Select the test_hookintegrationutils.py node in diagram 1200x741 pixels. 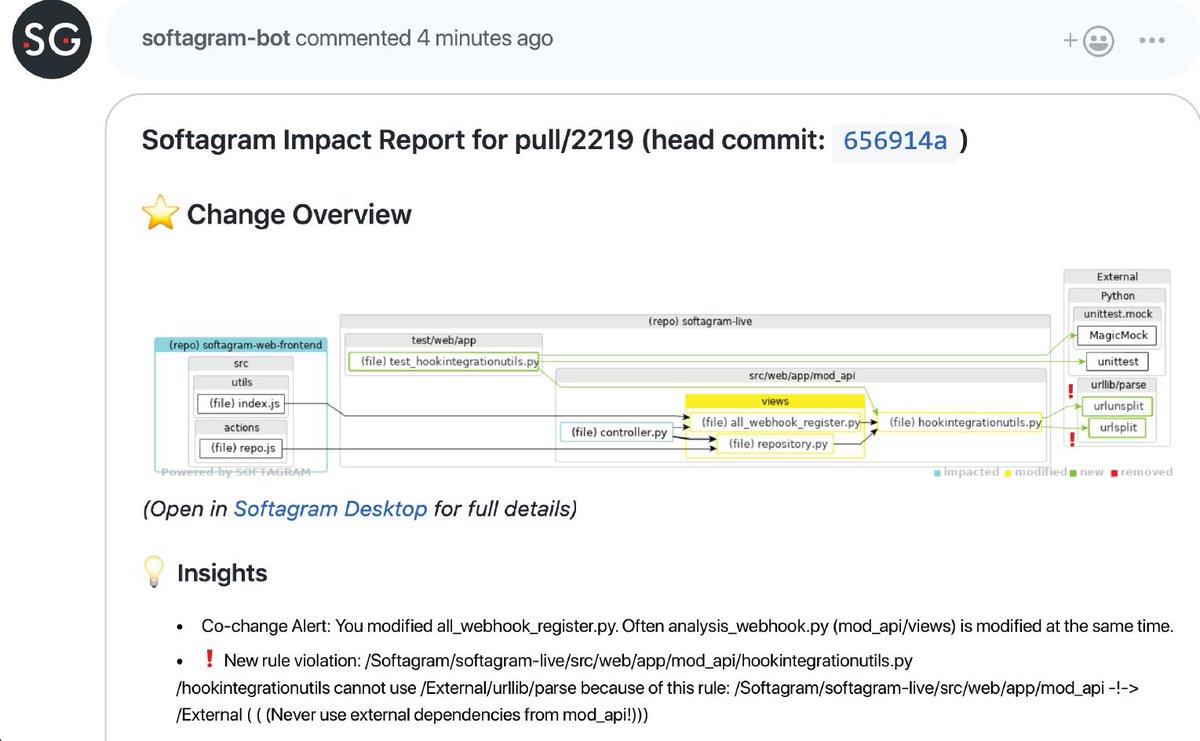point(443,361)
